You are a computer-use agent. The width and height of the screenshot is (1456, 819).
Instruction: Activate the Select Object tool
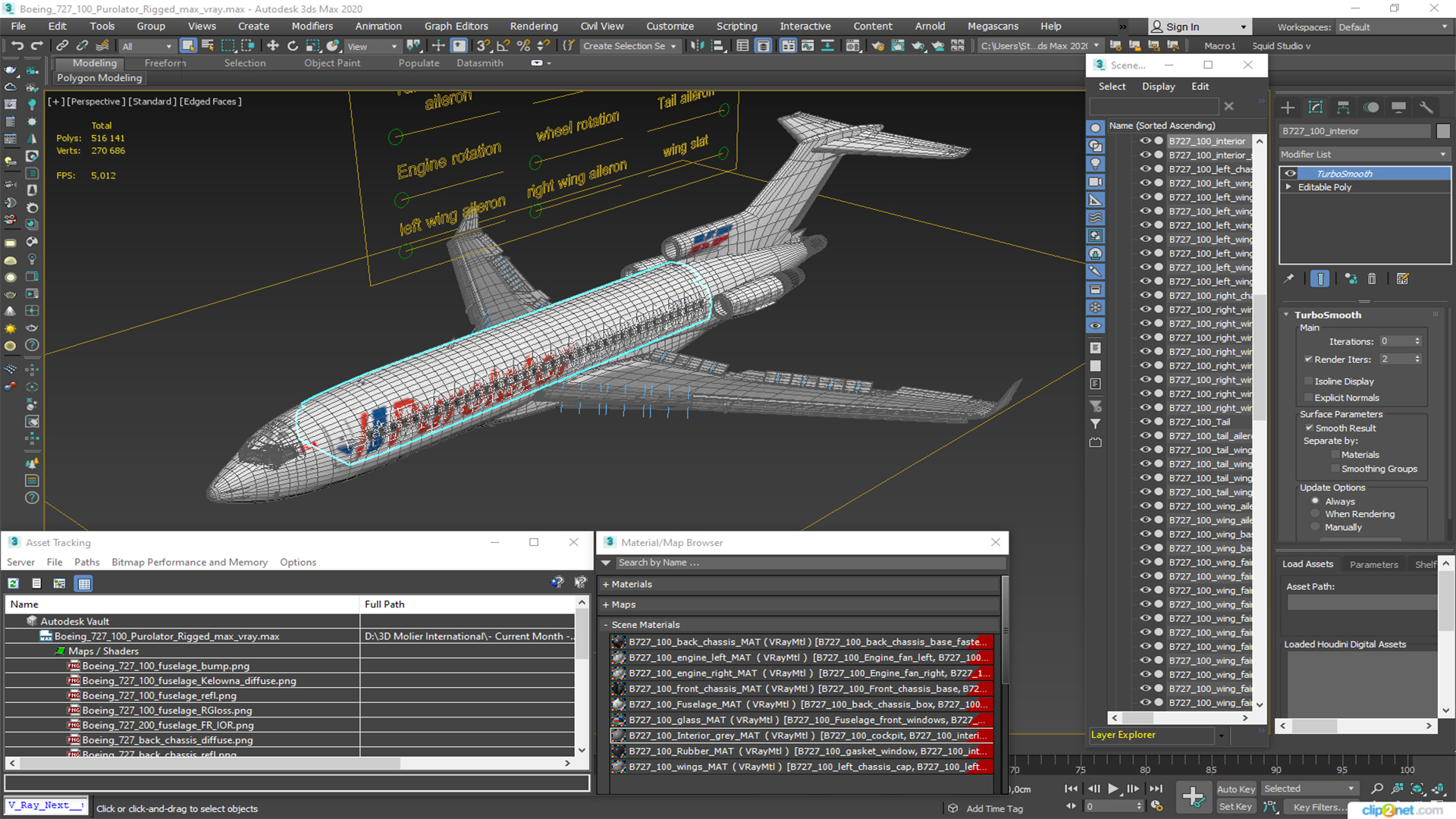pos(187,45)
